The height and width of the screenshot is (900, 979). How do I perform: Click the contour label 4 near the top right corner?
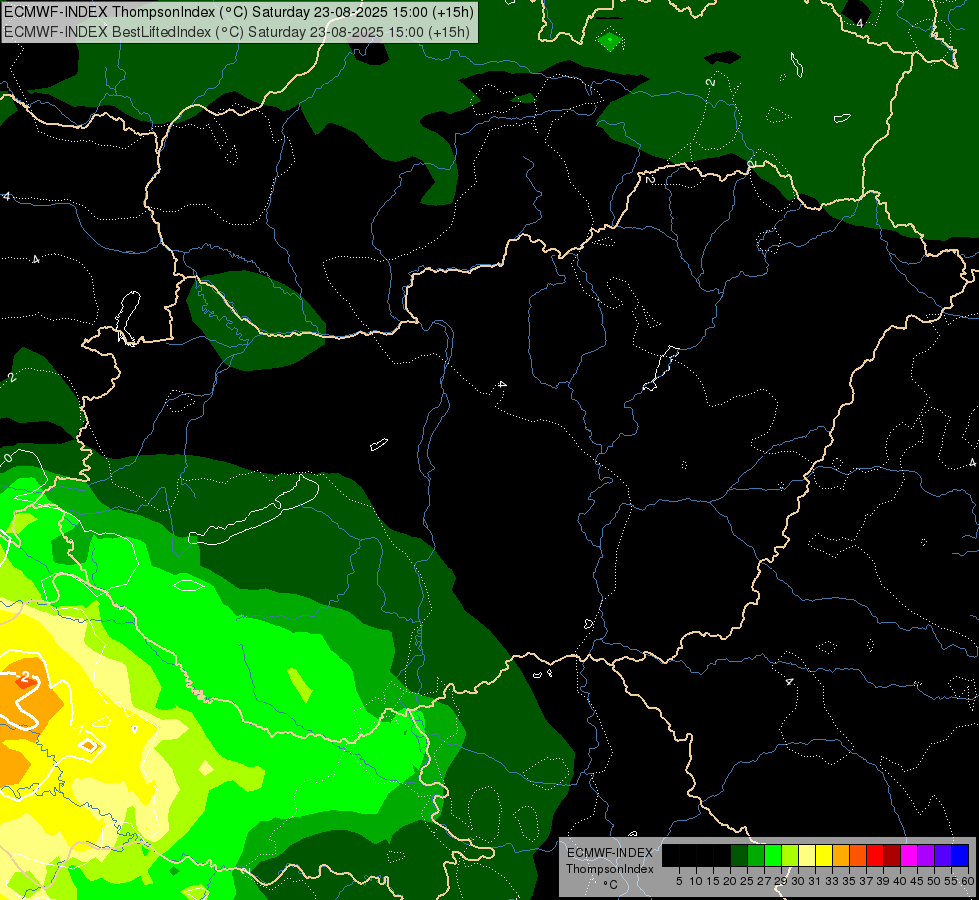click(860, 23)
